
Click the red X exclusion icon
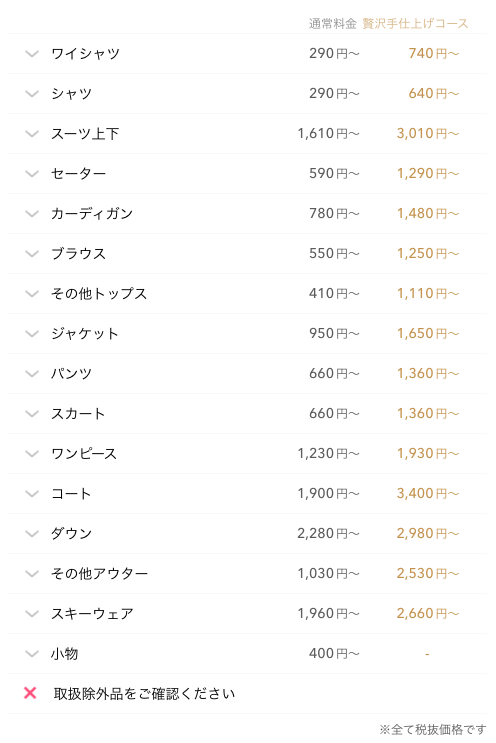pos(30,693)
